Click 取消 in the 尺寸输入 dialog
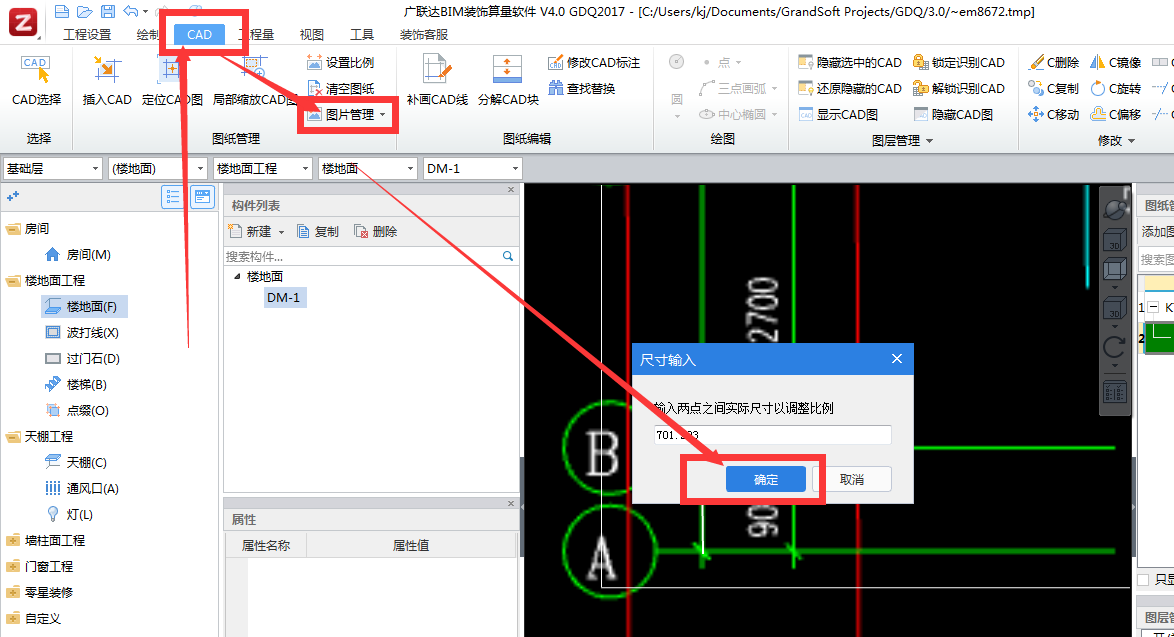Viewport: 1174px width, 637px height. (852, 479)
